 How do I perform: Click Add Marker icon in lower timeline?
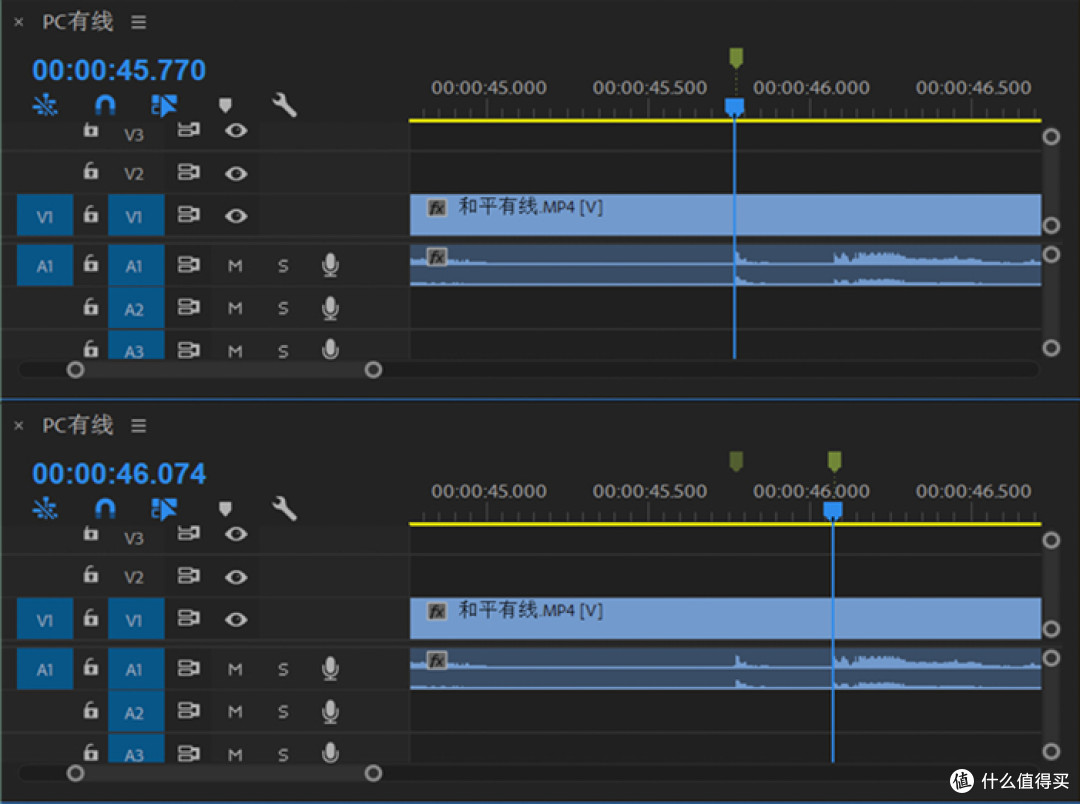(225, 509)
